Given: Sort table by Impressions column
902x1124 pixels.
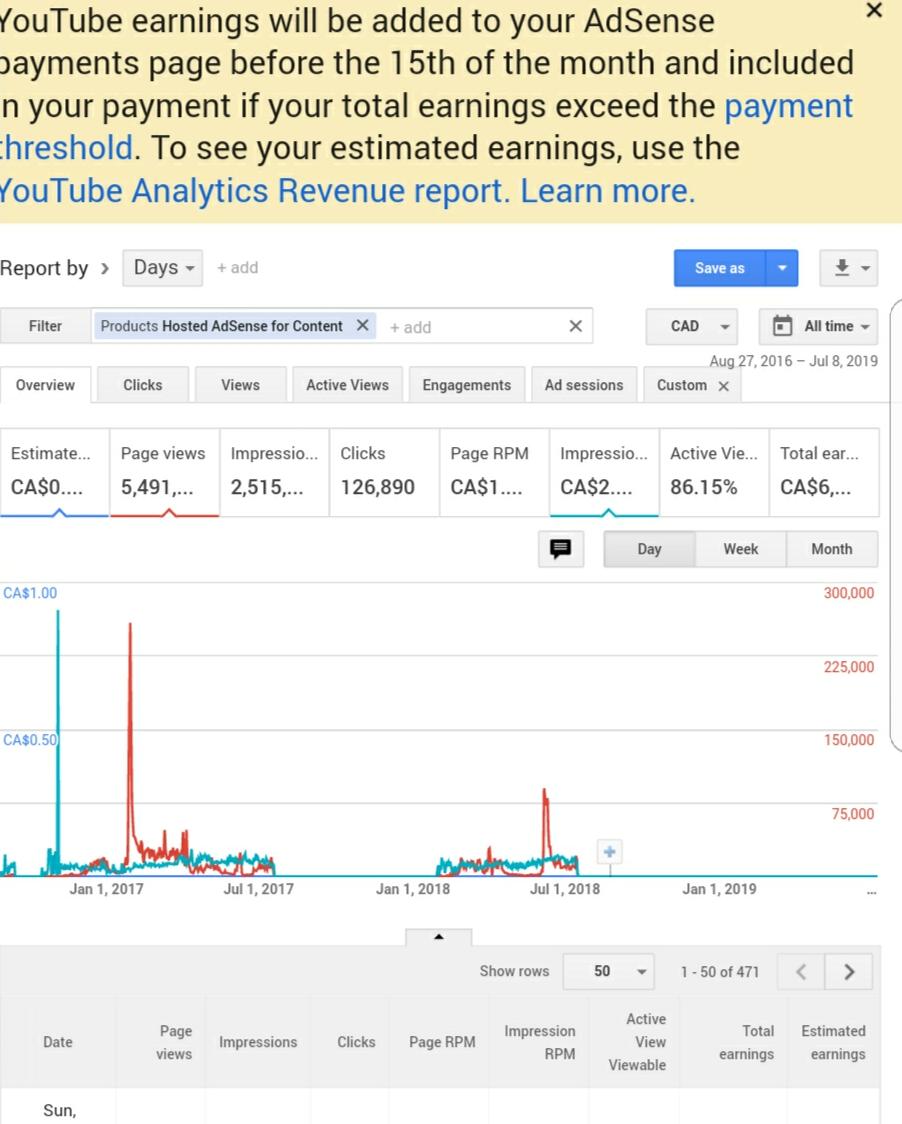Looking at the screenshot, I should point(258,1042).
